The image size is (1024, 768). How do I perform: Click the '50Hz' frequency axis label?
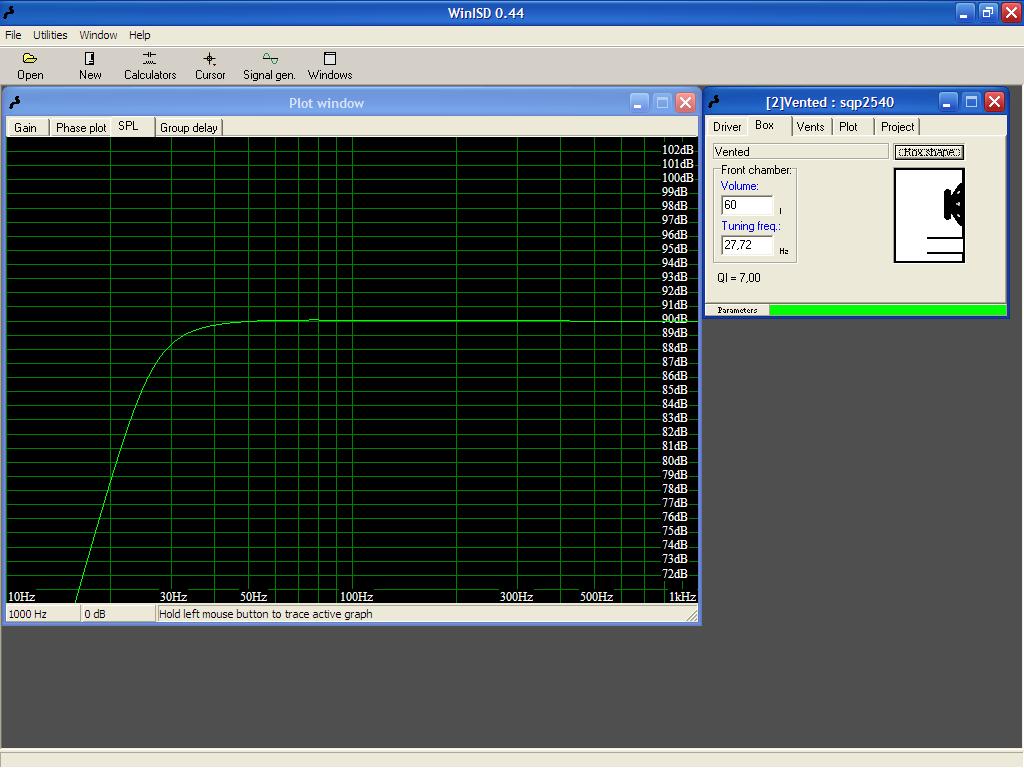[x=253, y=596]
